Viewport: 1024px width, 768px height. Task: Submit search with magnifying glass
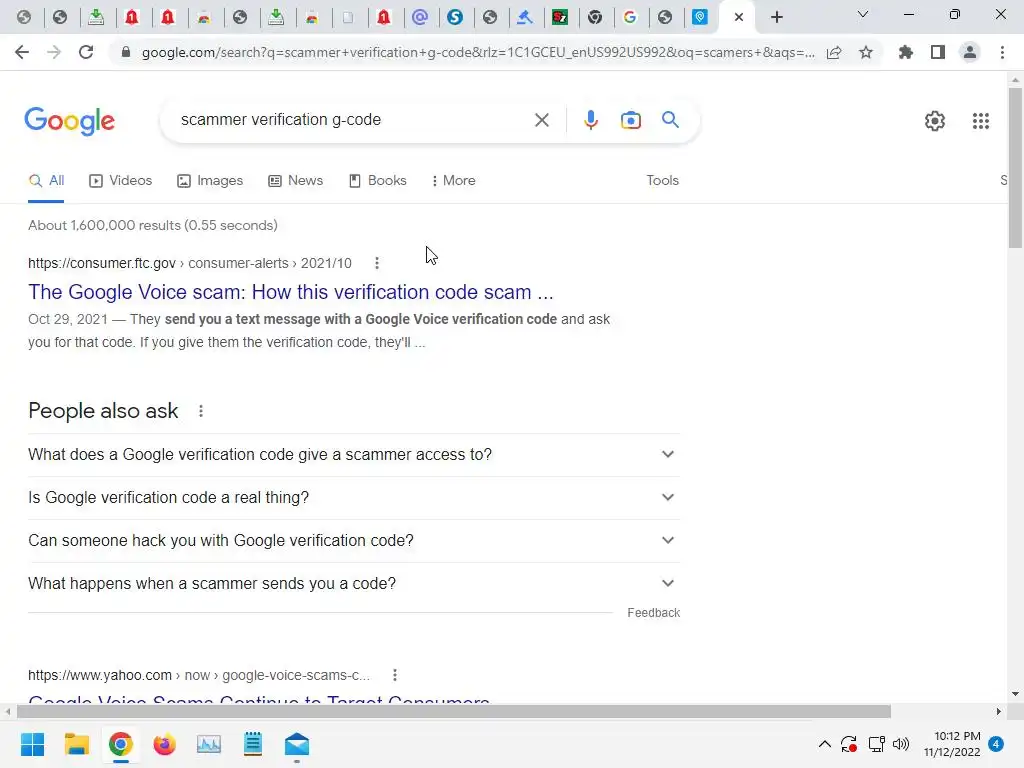point(670,120)
